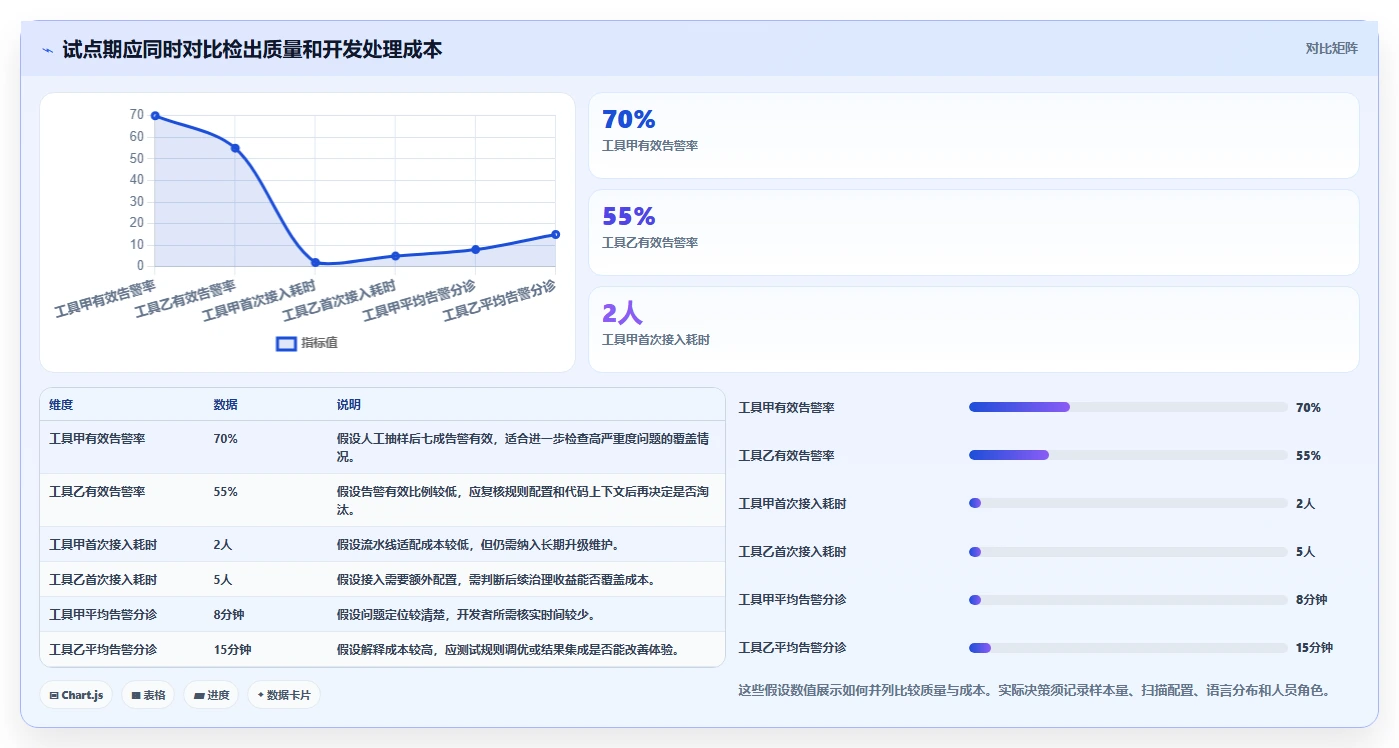Click the 70% cell in the table
1399x748 pixels.
[x=225, y=439]
